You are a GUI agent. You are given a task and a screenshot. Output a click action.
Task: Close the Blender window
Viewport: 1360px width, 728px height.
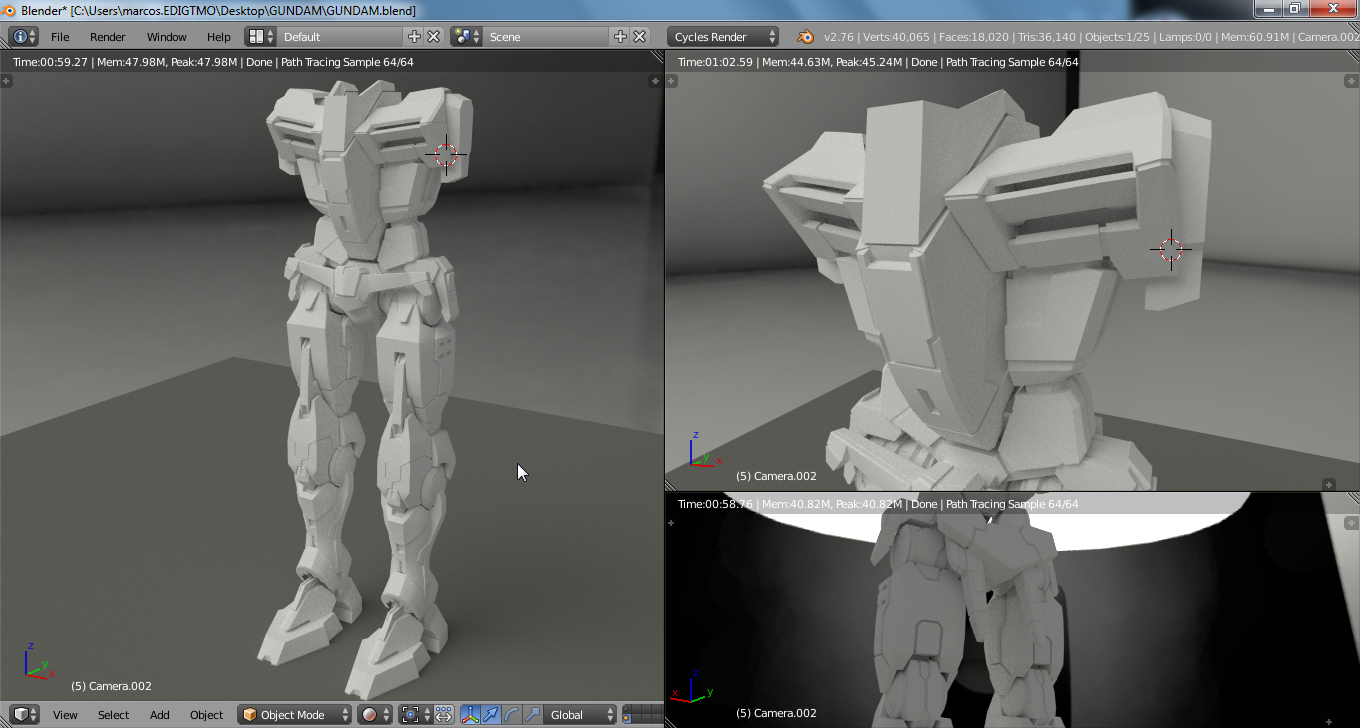tap(1331, 9)
